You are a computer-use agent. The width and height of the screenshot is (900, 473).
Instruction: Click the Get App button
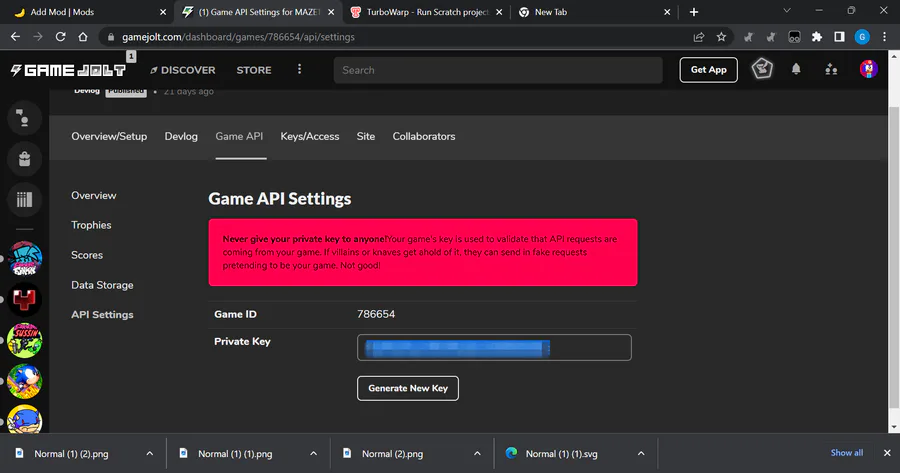(x=708, y=69)
